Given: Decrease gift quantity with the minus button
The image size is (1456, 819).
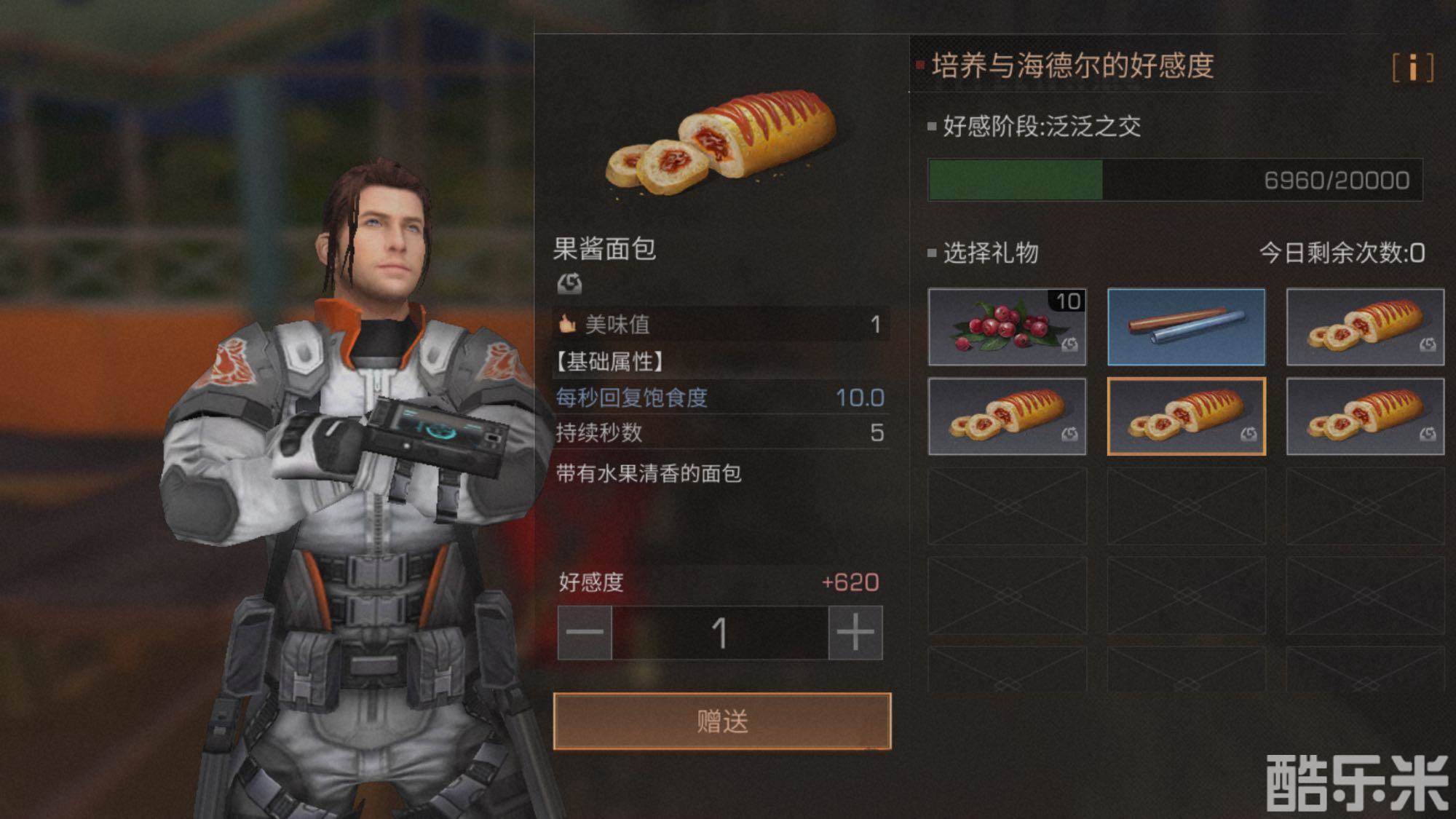Looking at the screenshot, I should coord(585,633).
